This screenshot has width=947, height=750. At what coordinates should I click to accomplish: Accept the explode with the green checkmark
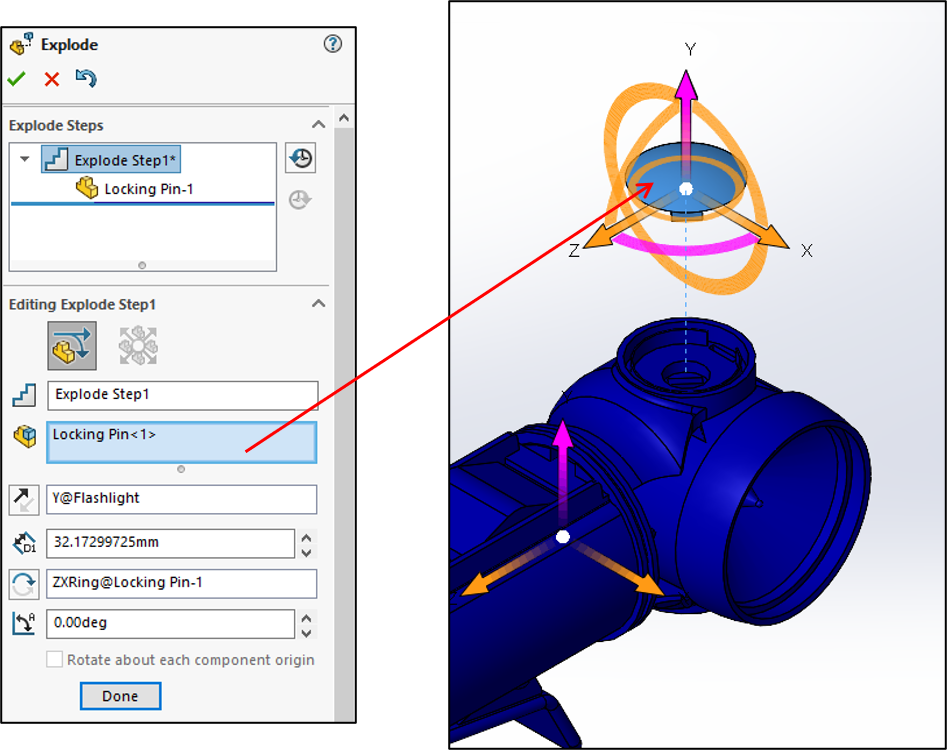point(16,79)
